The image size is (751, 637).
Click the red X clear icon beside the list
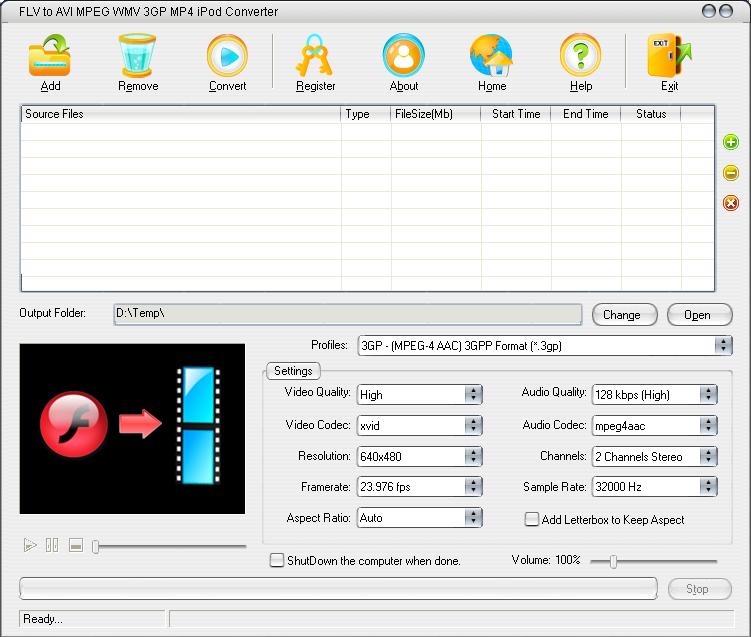click(x=730, y=203)
